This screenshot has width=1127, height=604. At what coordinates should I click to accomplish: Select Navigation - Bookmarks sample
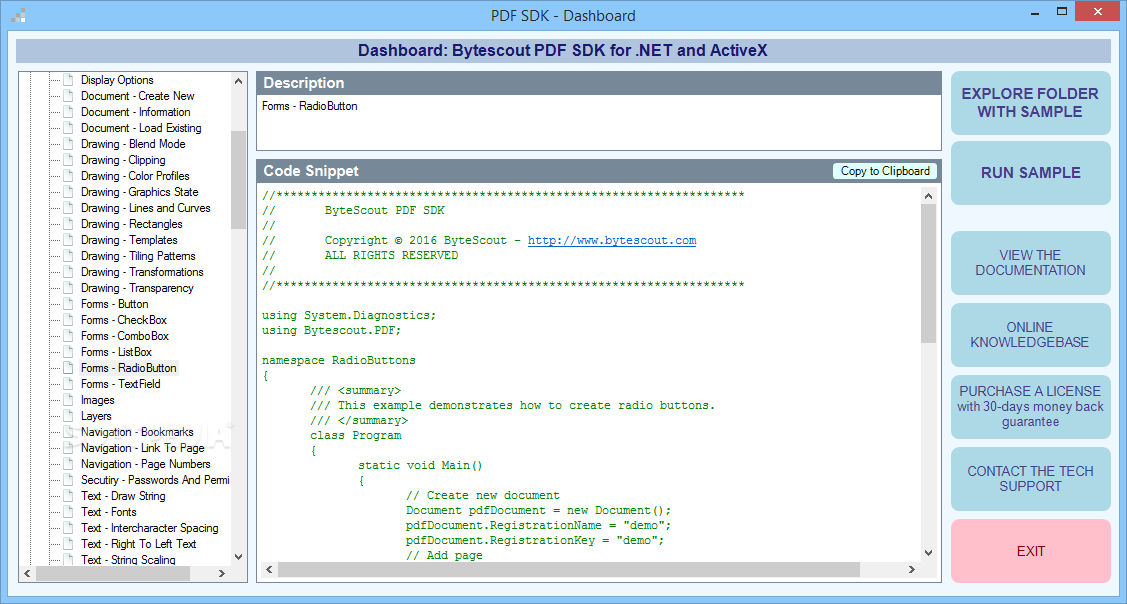(137, 432)
